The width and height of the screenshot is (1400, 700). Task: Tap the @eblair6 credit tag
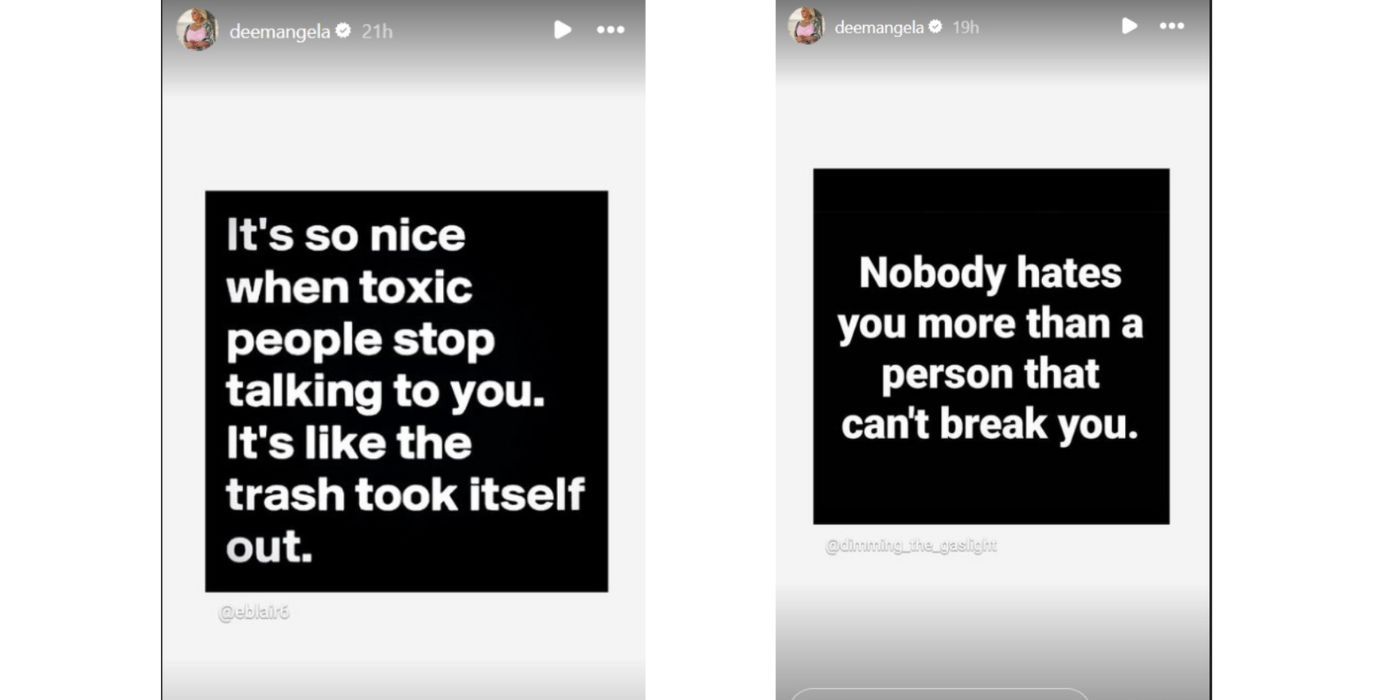pyautogui.click(x=254, y=613)
